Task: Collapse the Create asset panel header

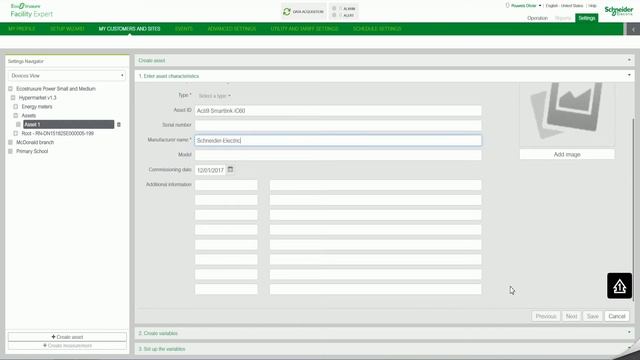Action: click(629, 60)
